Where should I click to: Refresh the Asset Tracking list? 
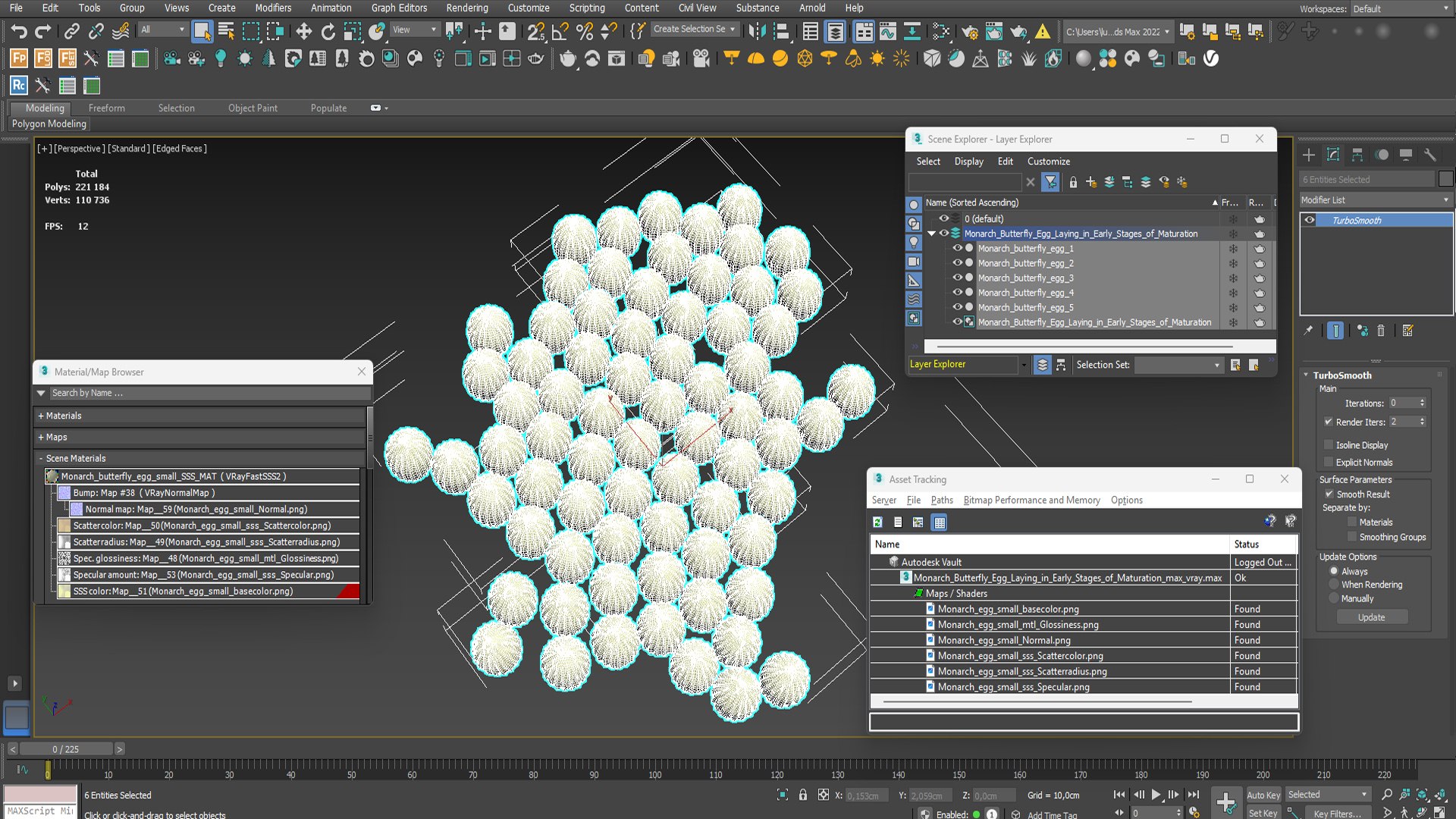click(877, 522)
